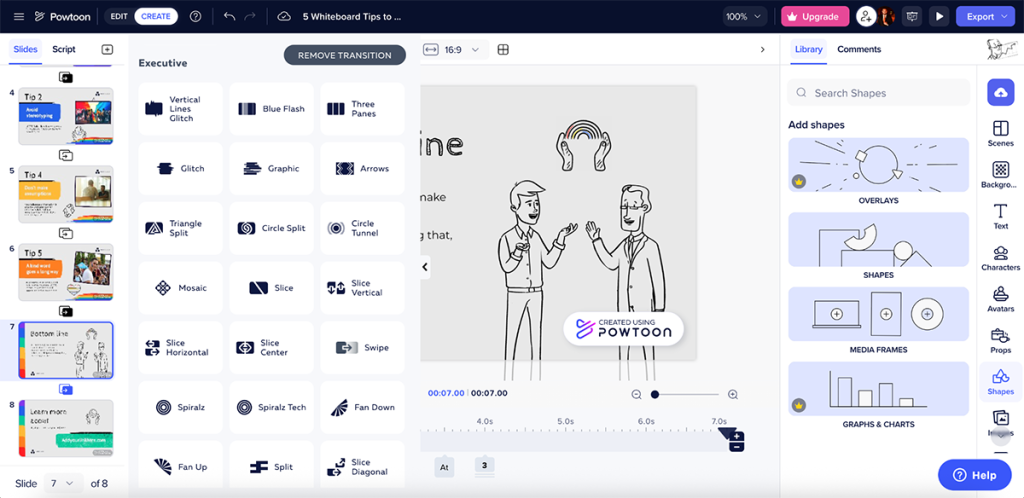Open the Scenes library
Viewport: 1024px width, 498px height.
(x=1000, y=133)
